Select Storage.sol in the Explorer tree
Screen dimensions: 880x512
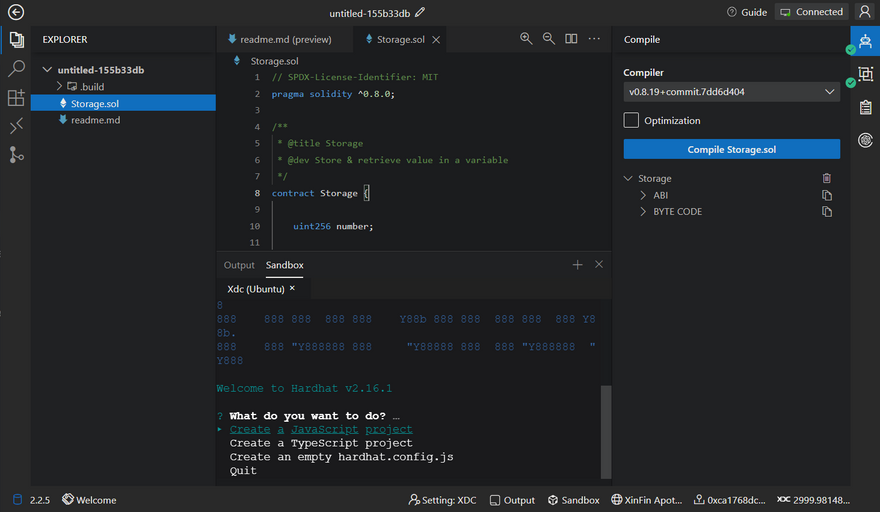tap(123, 103)
